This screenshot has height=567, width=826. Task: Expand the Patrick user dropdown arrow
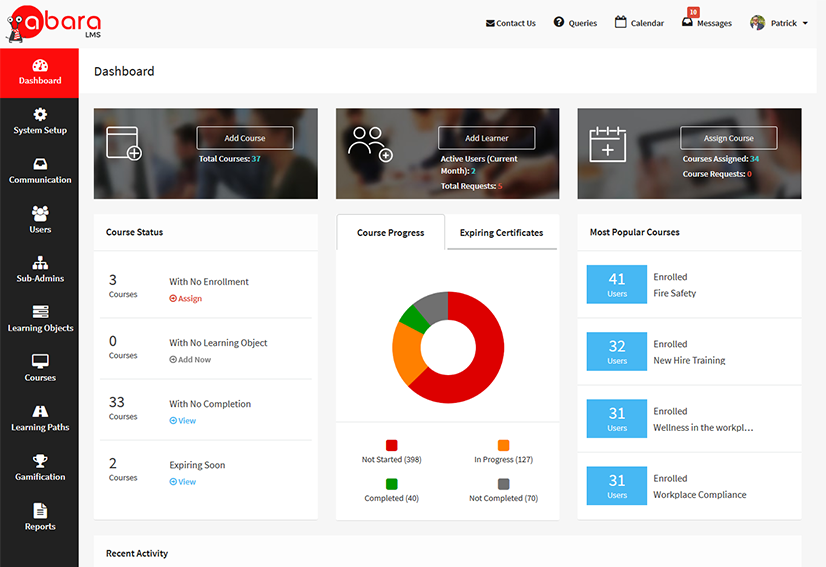tap(805, 23)
